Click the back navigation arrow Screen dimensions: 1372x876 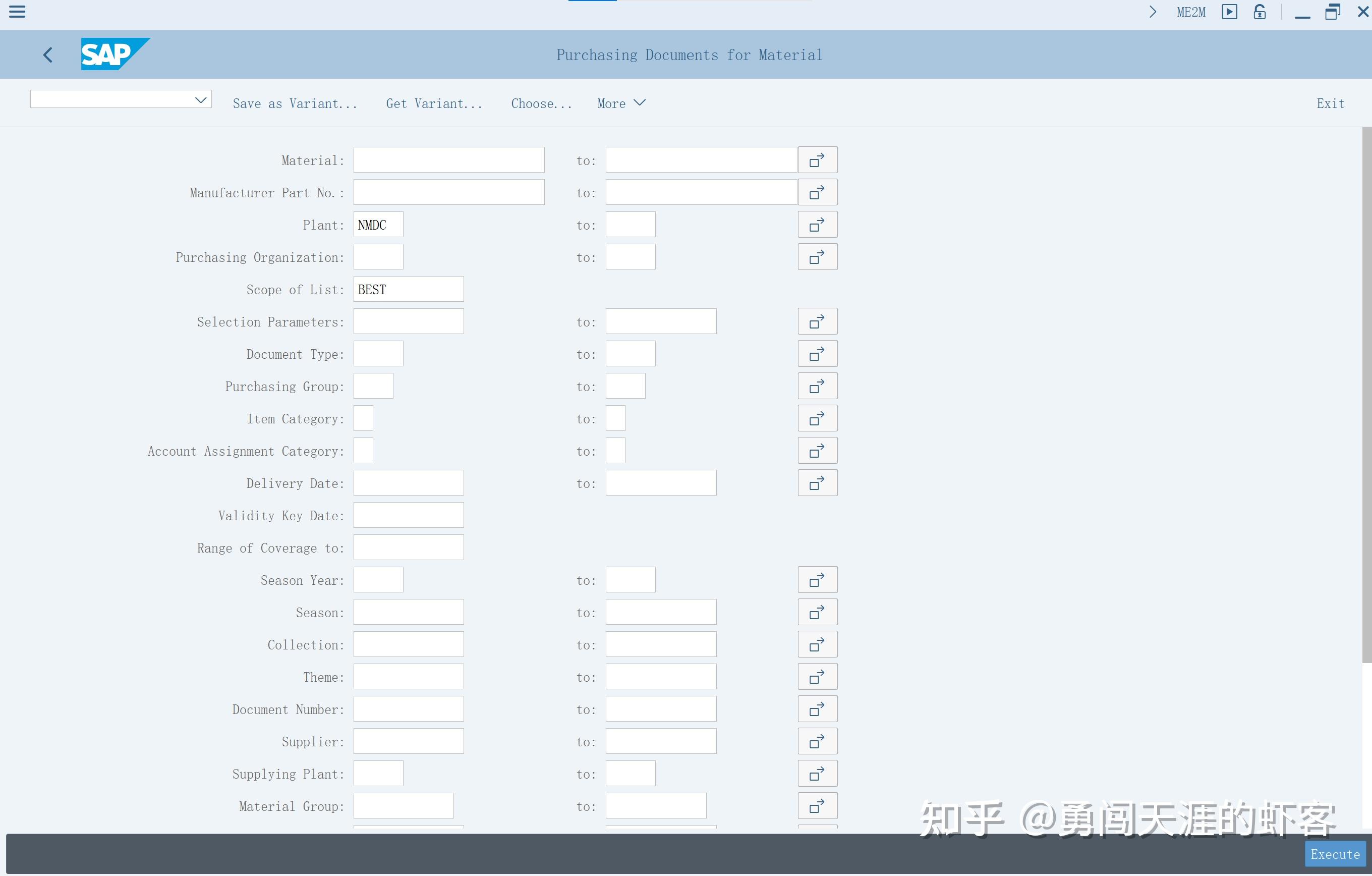48,54
